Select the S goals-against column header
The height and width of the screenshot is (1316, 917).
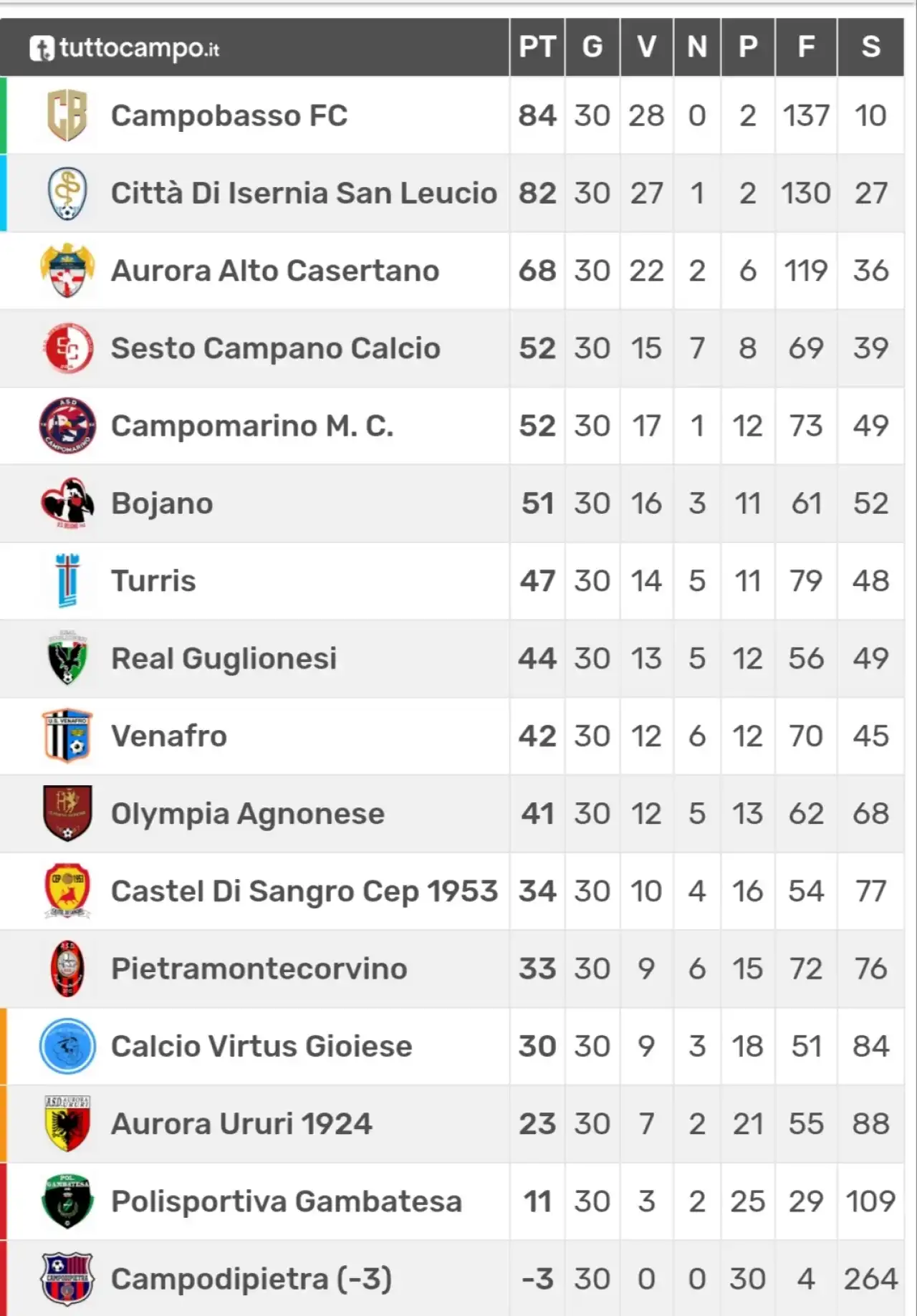coord(870,47)
